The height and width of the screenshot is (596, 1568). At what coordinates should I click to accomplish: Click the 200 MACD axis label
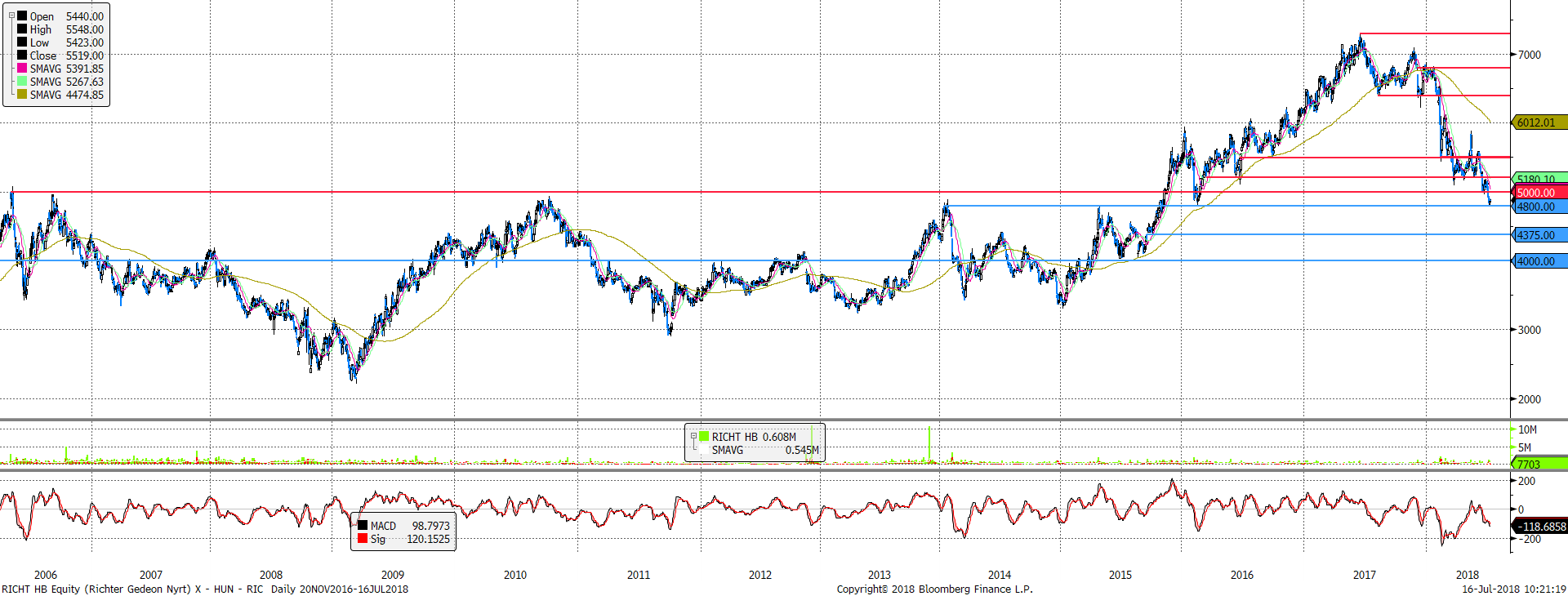coord(1526,481)
